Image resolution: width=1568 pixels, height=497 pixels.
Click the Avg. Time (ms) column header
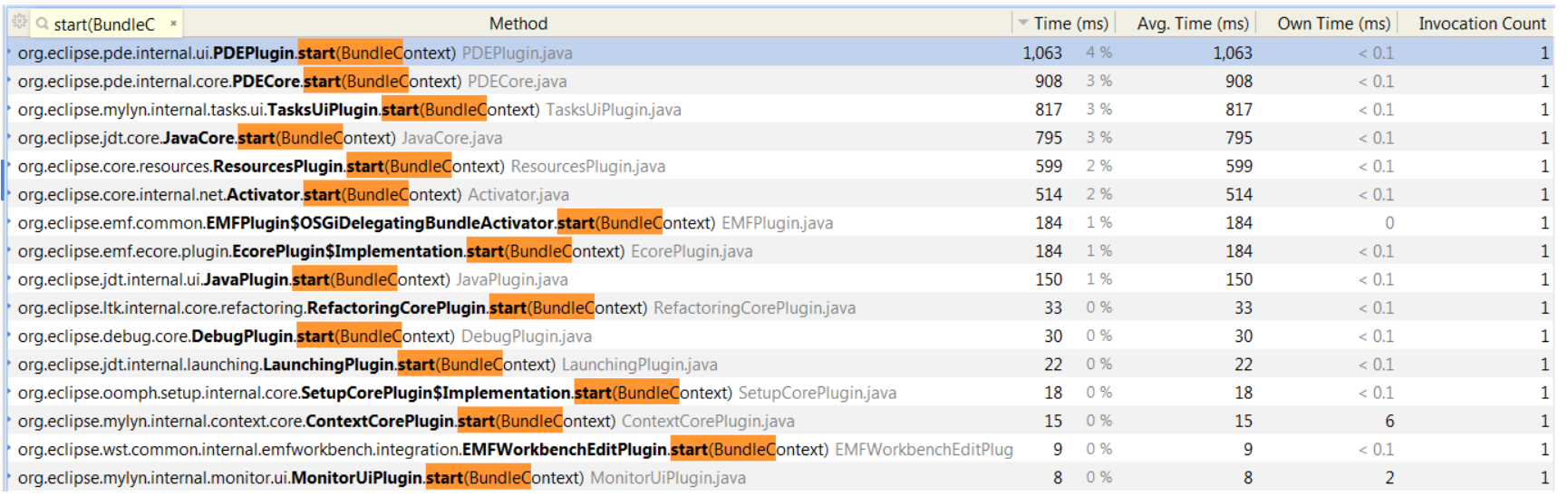point(1192,24)
